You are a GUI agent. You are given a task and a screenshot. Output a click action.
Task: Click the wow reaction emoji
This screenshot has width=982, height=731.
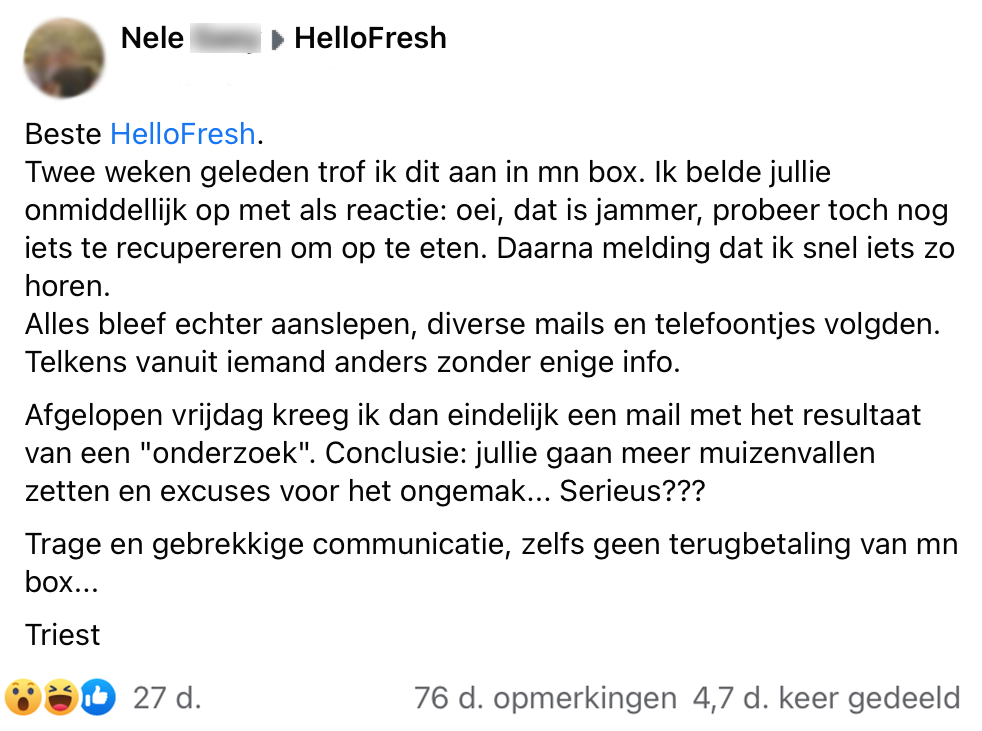point(23,697)
